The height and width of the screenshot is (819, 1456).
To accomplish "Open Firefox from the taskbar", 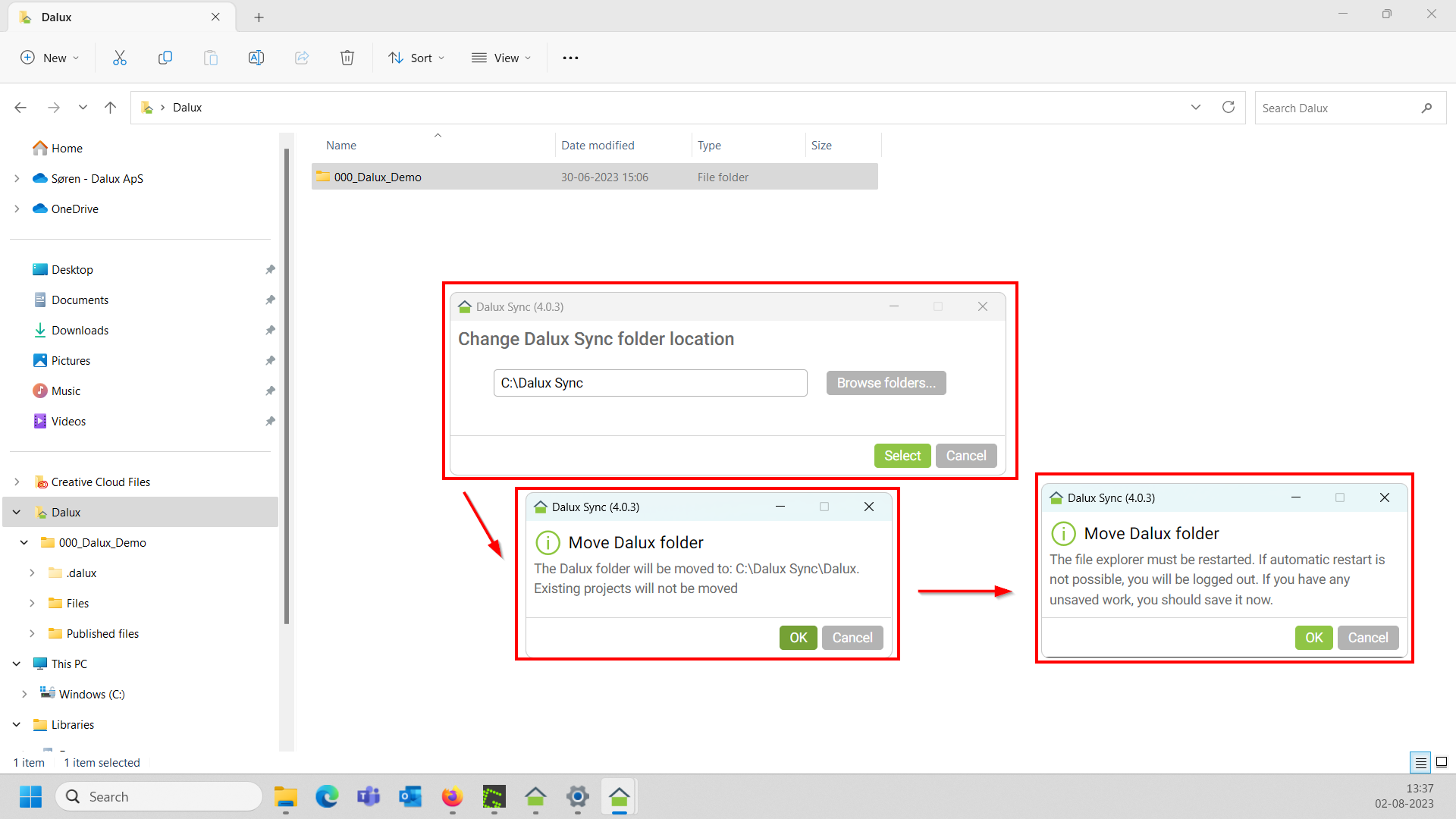I will pos(452,797).
